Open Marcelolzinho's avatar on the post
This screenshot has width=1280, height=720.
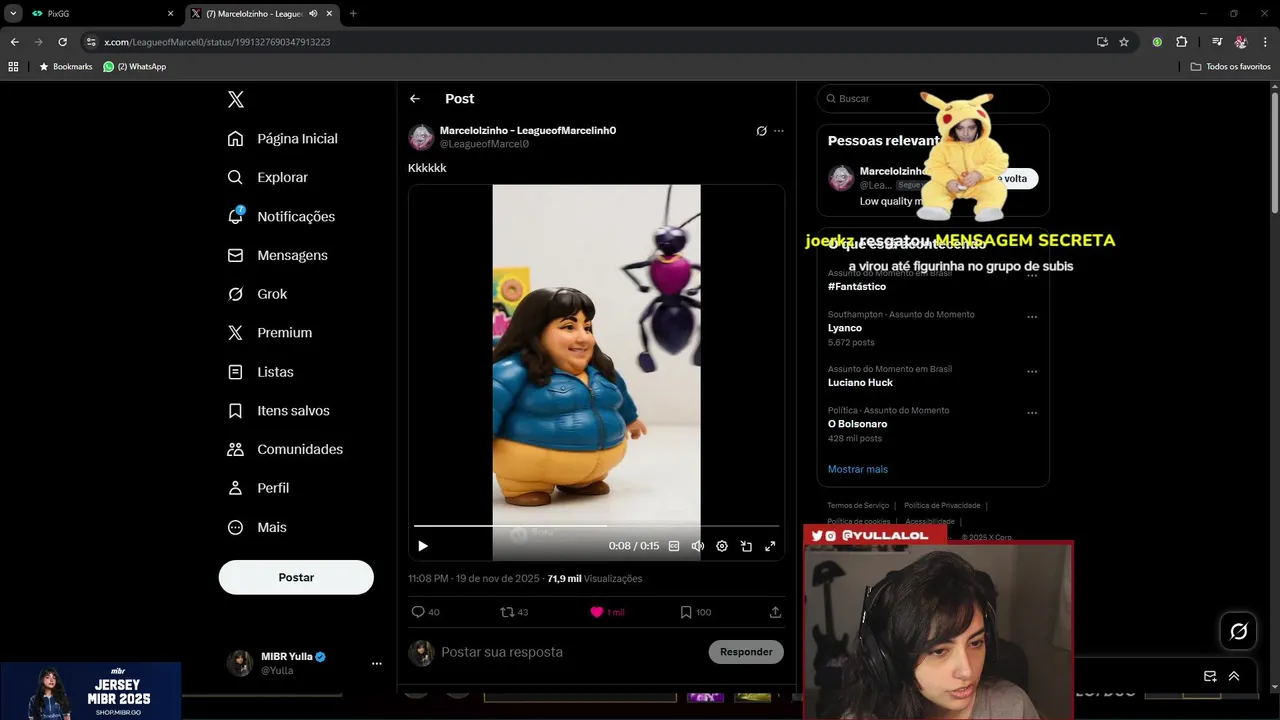(x=421, y=137)
